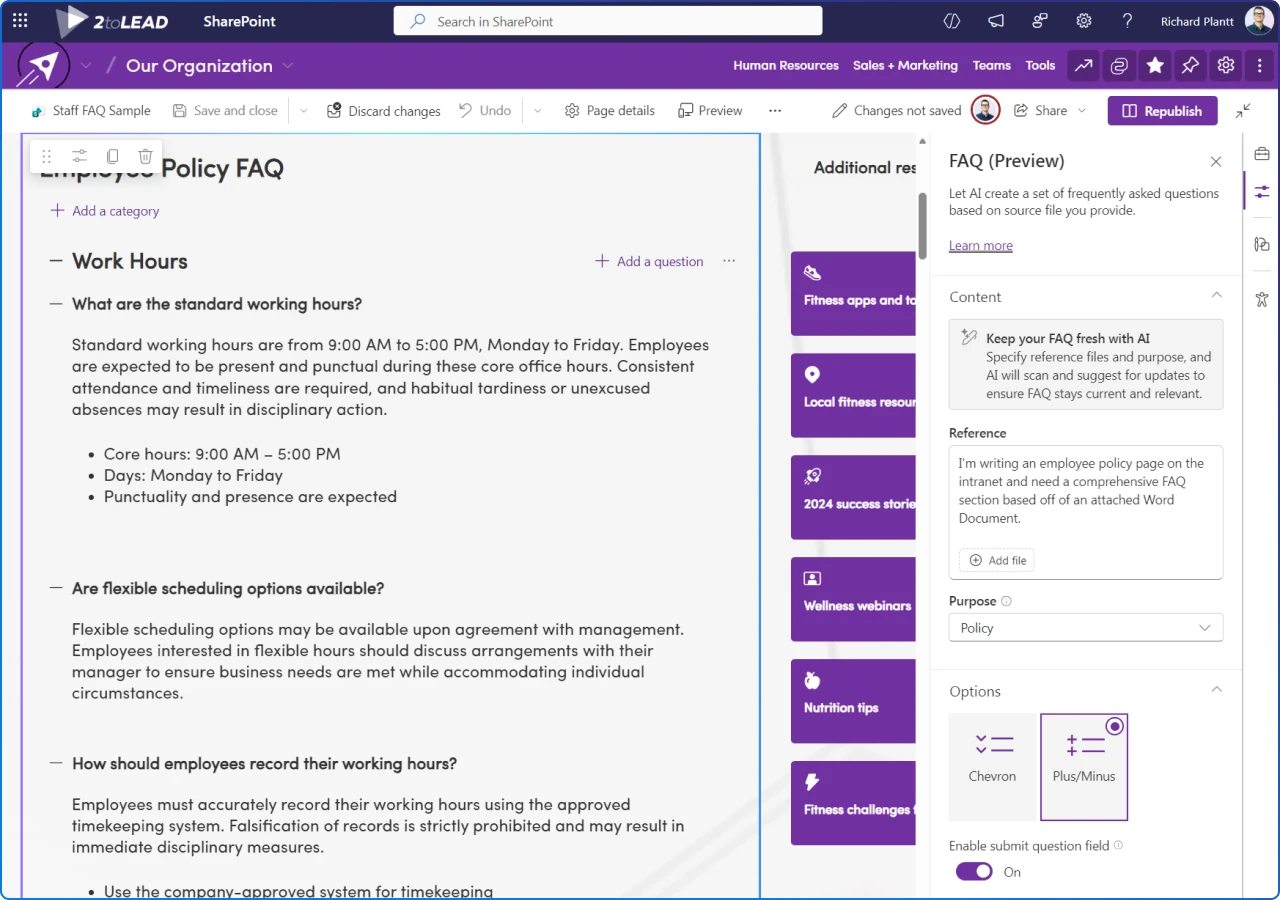Click the edit properties icon on web part toolbar
This screenshot has width=1280, height=900.
coord(79,156)
